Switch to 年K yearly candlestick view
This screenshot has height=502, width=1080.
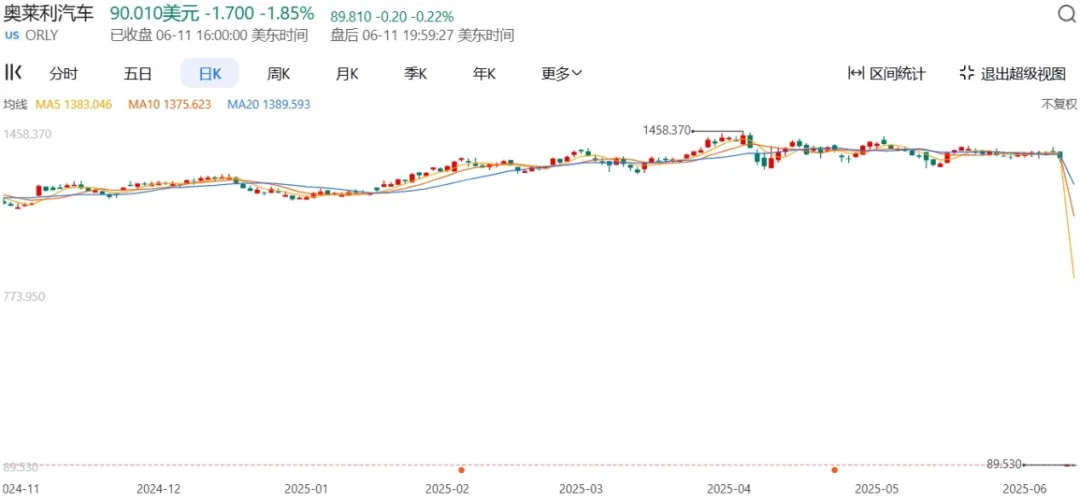[x=484, y=73]
